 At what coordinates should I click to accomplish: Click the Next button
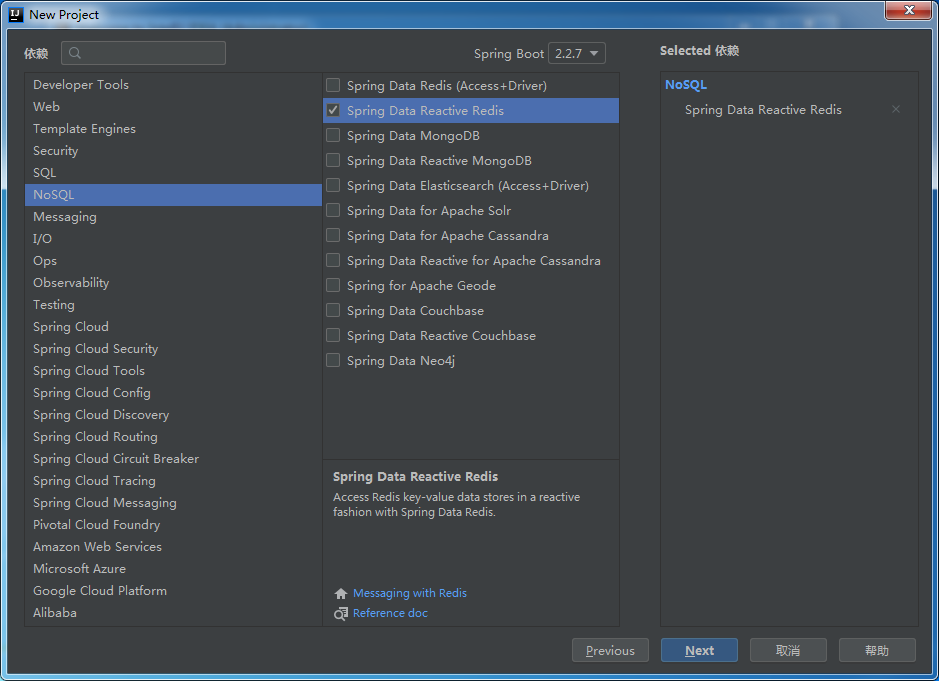pos(699,650)
